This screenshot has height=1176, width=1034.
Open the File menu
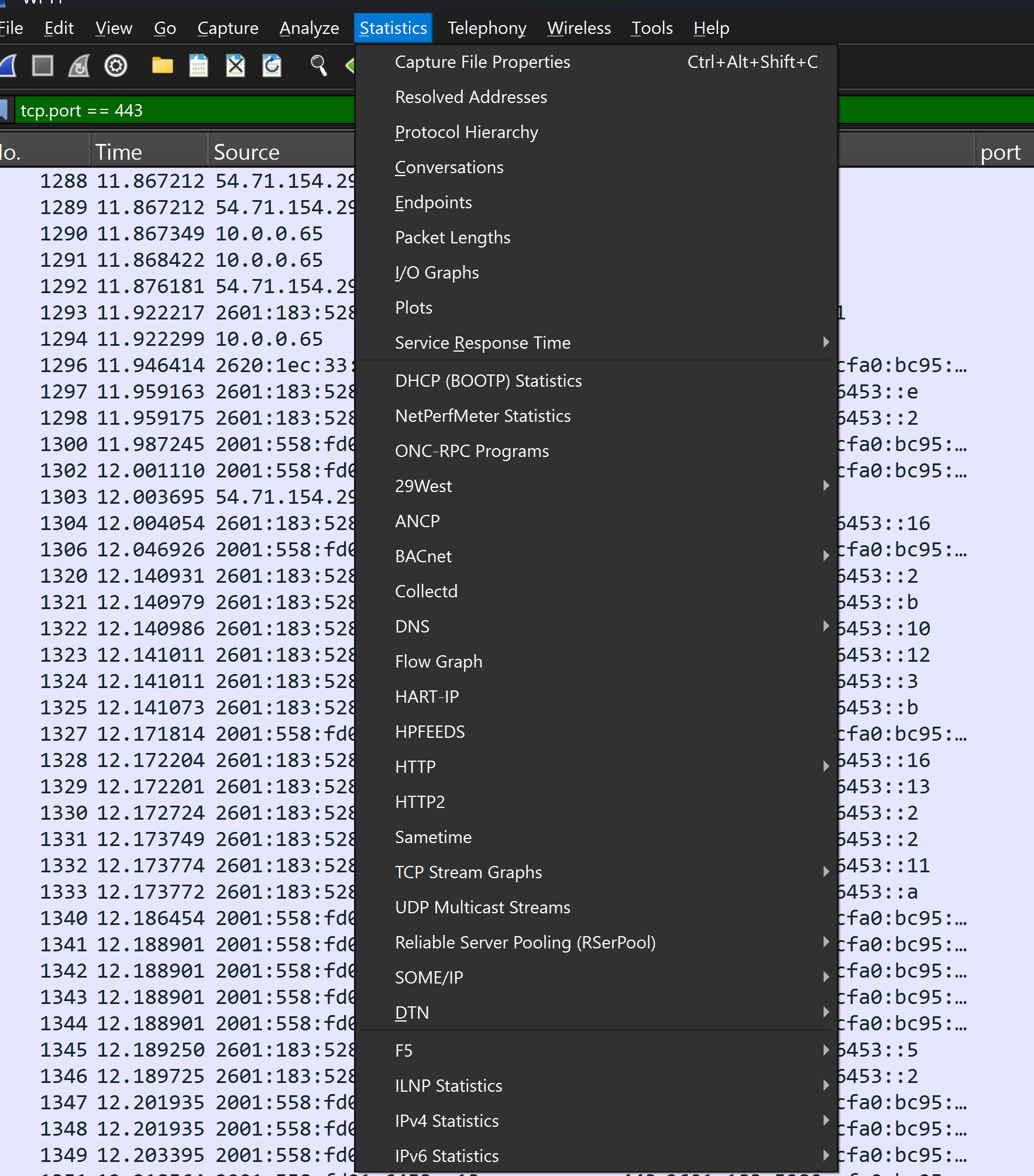click(11, 28)
